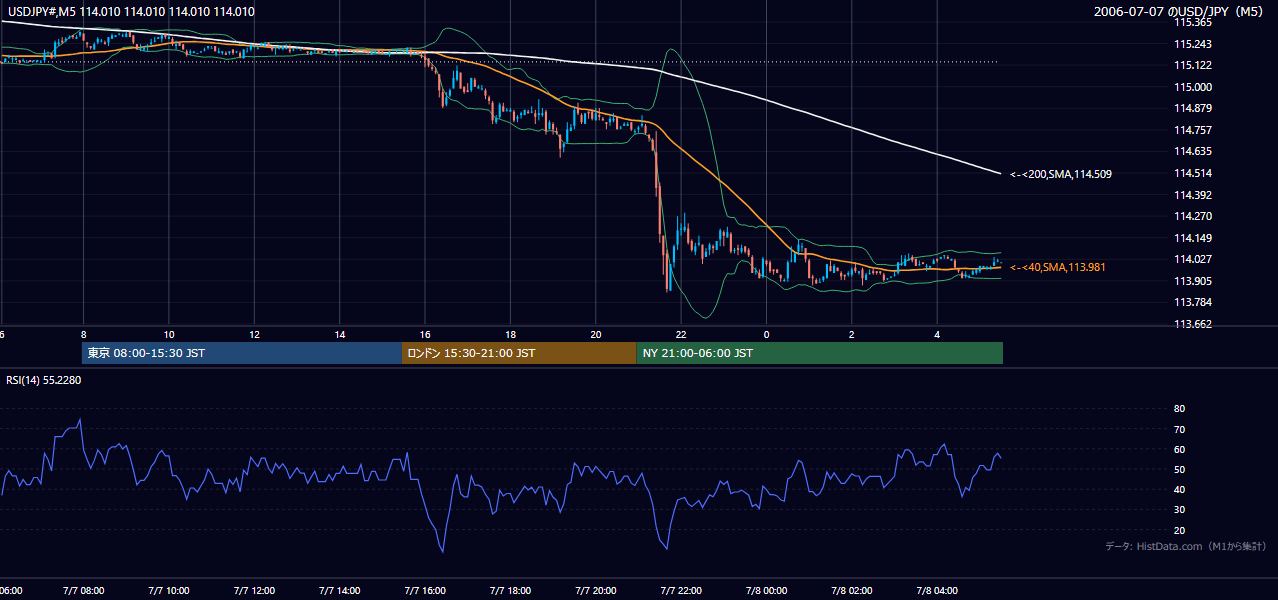The image size is (1278, 600).
Task: Click RSI scale value 30
Action: click(1180, 510)
